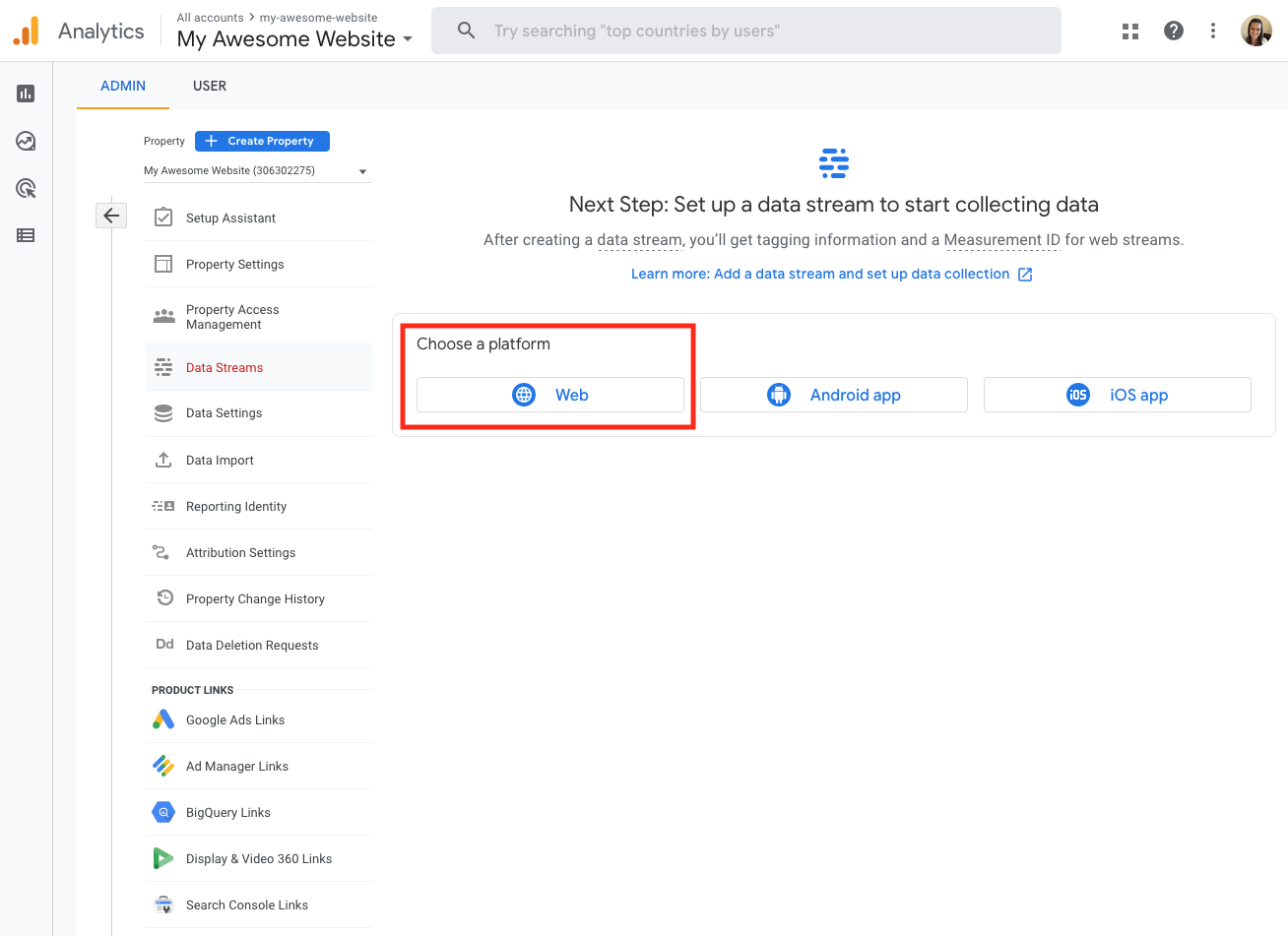Click the Property Access Management people icon

(163, 316)
